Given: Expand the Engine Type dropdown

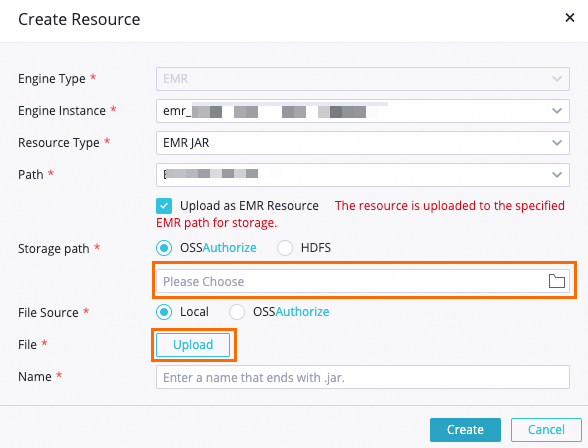Looking at the screenshot, I should [363, 79].
